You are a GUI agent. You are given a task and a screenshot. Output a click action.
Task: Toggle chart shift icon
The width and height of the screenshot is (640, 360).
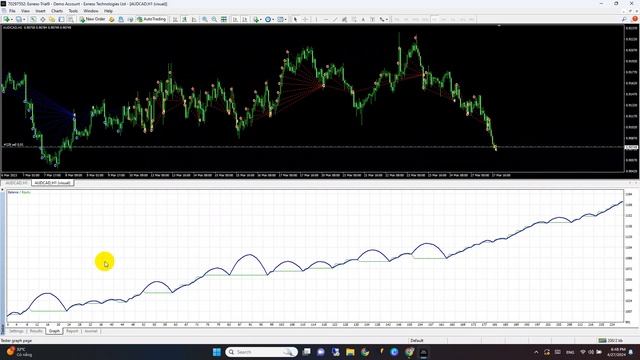click(x=245, y=19)
